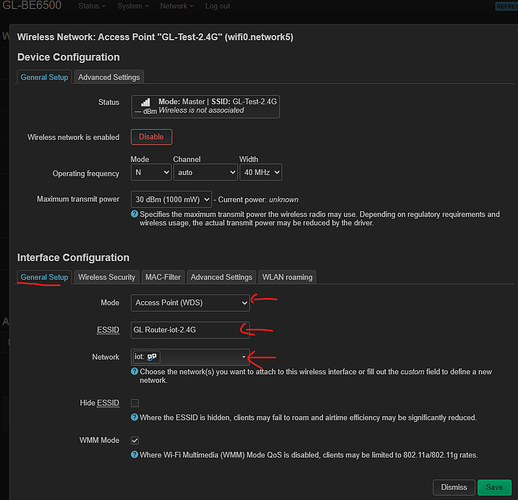Open the Network iot selection dropdown
The height and width of the screenshot is (500, 518).
point(190,357)
